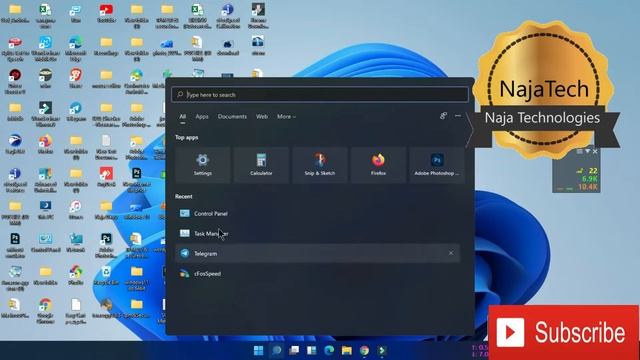Launch Calculator from Top apps
640x360 pixels.
pos(261,164)
